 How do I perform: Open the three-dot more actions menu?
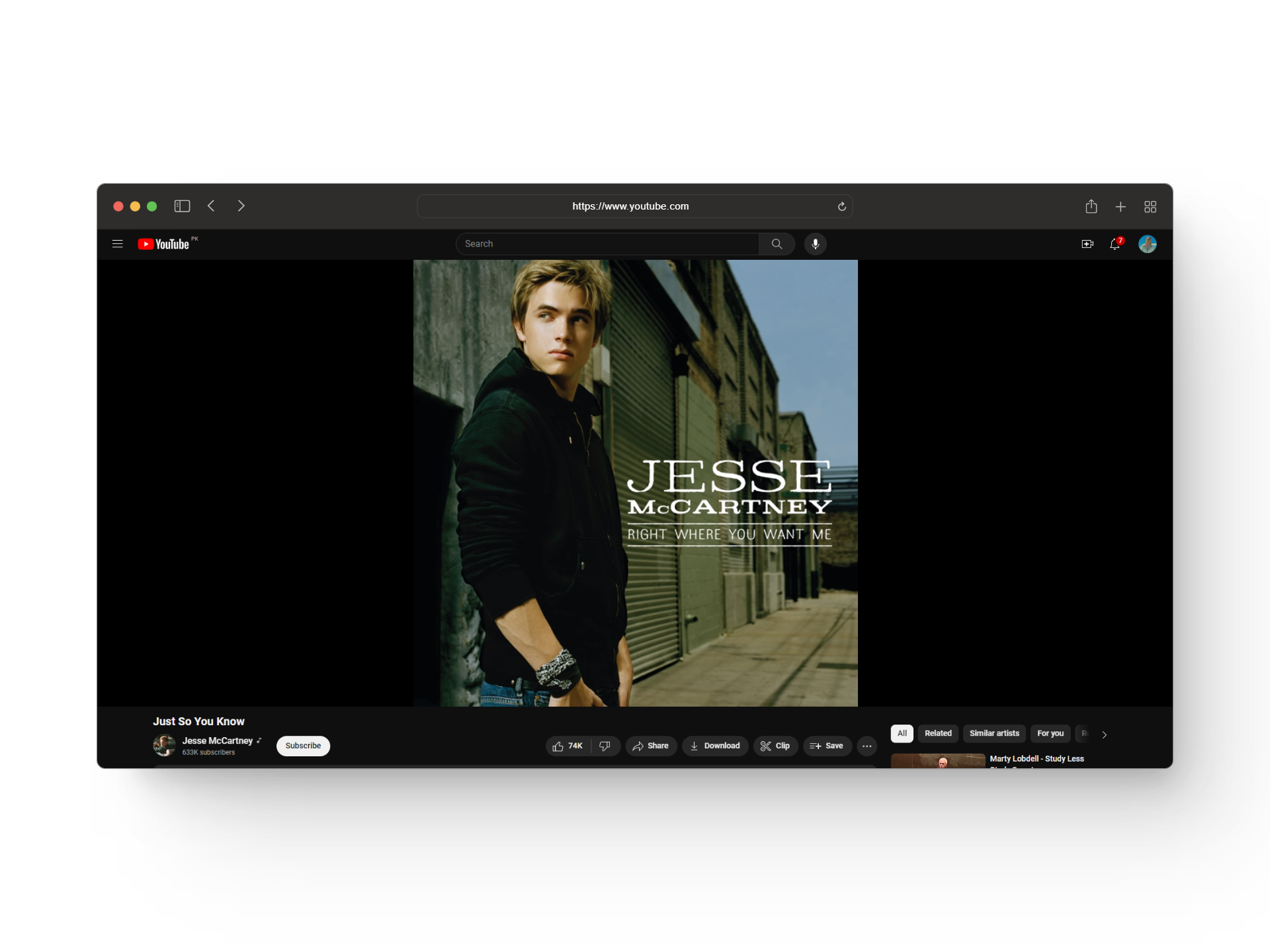click(x=867, y=746)
